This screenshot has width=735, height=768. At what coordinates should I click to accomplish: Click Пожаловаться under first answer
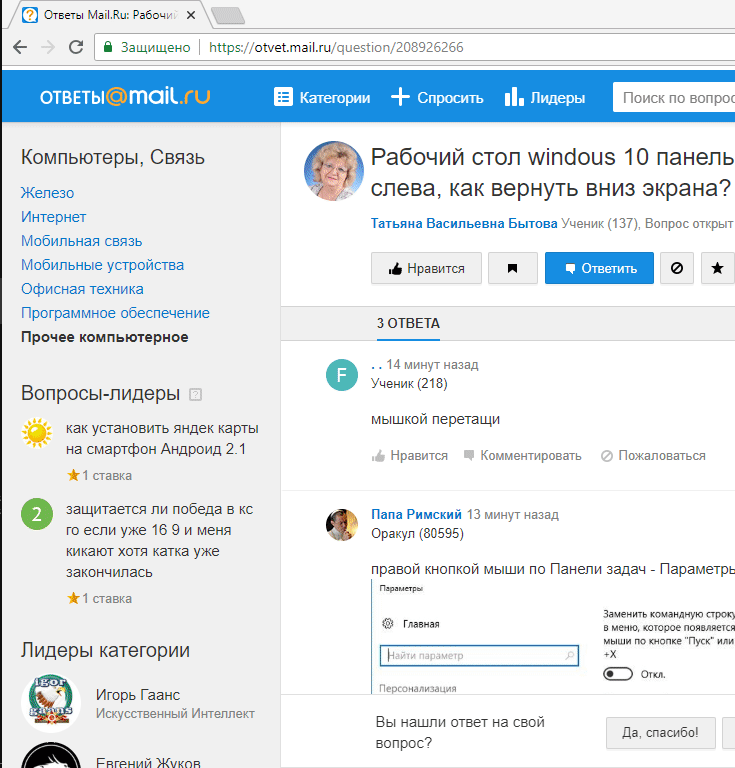click(653, 456)
